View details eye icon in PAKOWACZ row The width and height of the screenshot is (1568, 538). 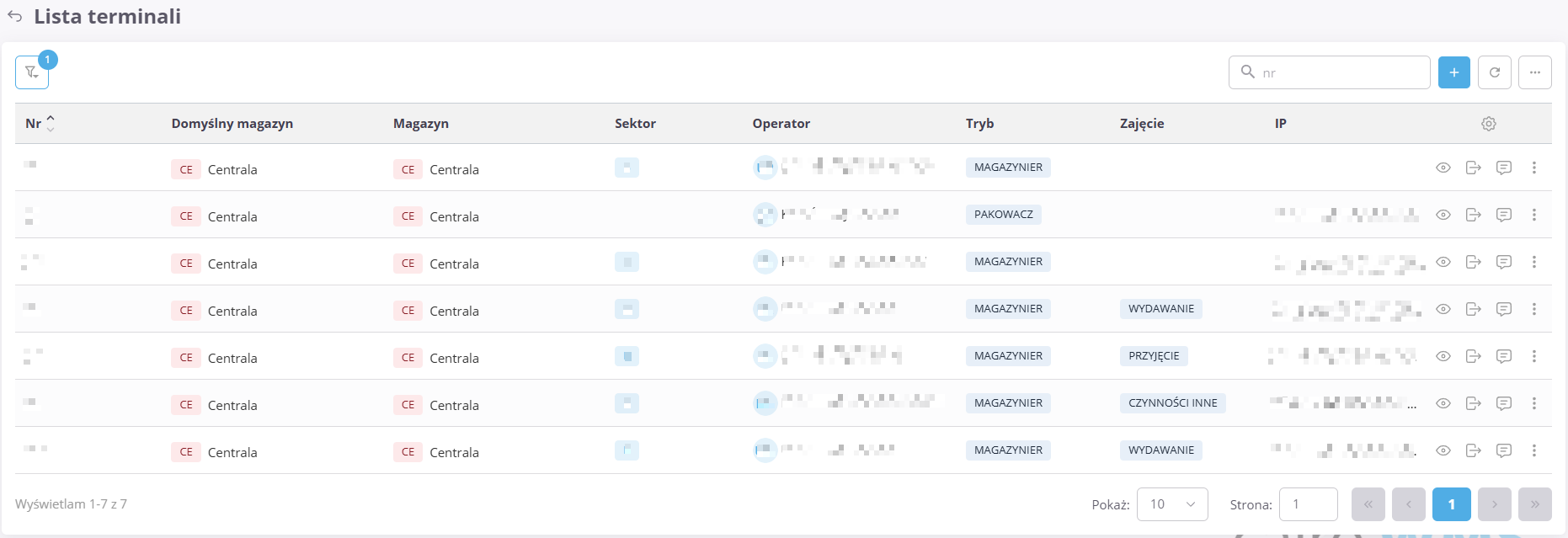tap(1443, 215)
